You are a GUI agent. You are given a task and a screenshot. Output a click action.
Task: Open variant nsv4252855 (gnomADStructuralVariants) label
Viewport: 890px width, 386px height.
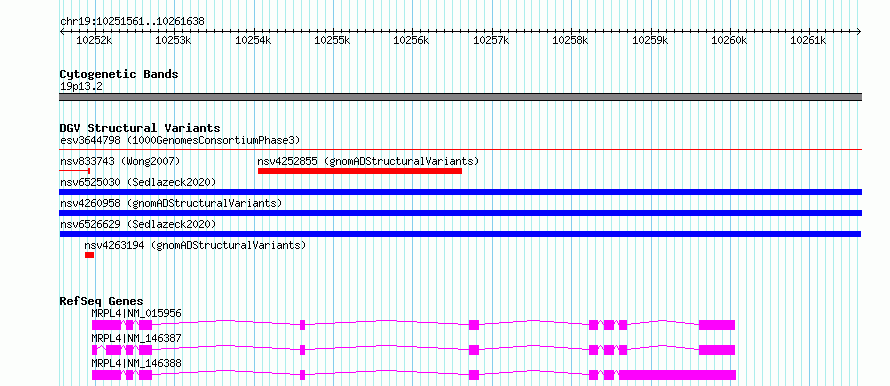[x=368, y=161]
